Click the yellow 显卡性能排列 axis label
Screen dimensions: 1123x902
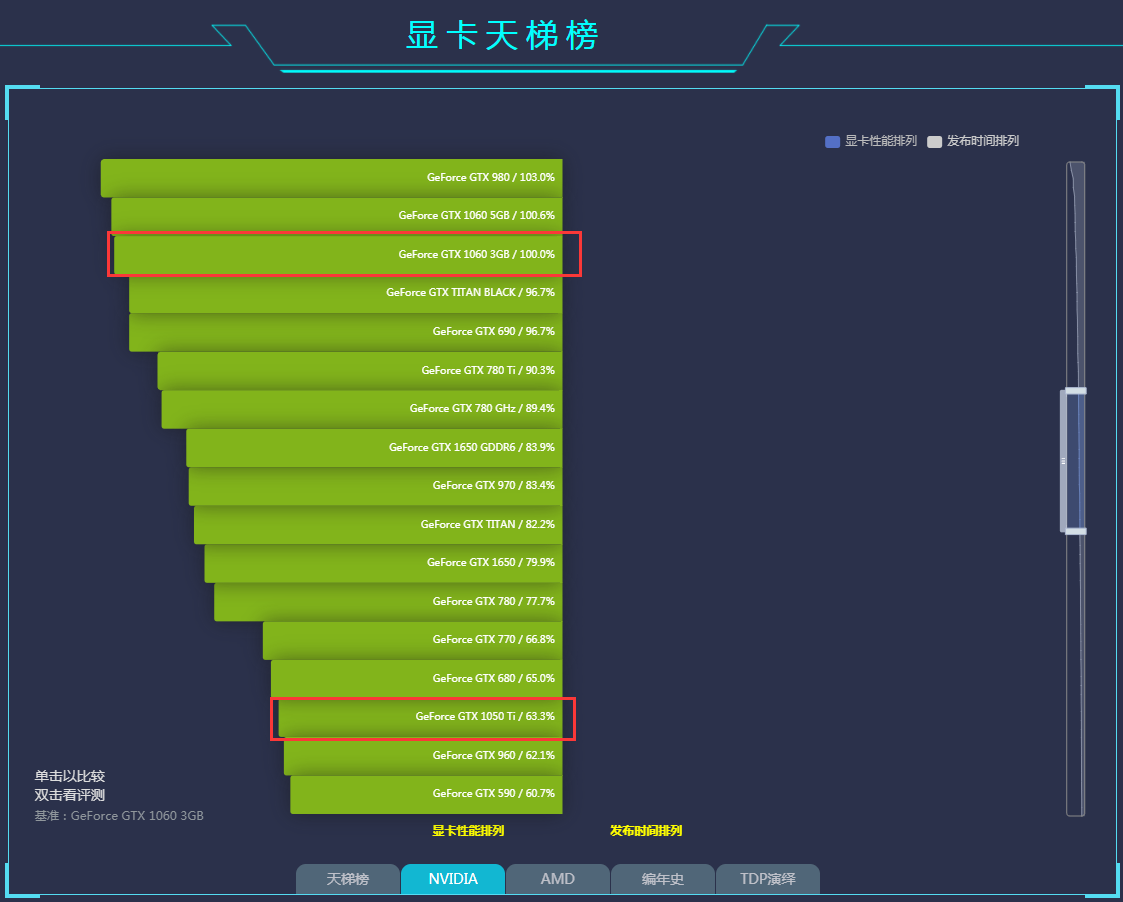[468, 831]
